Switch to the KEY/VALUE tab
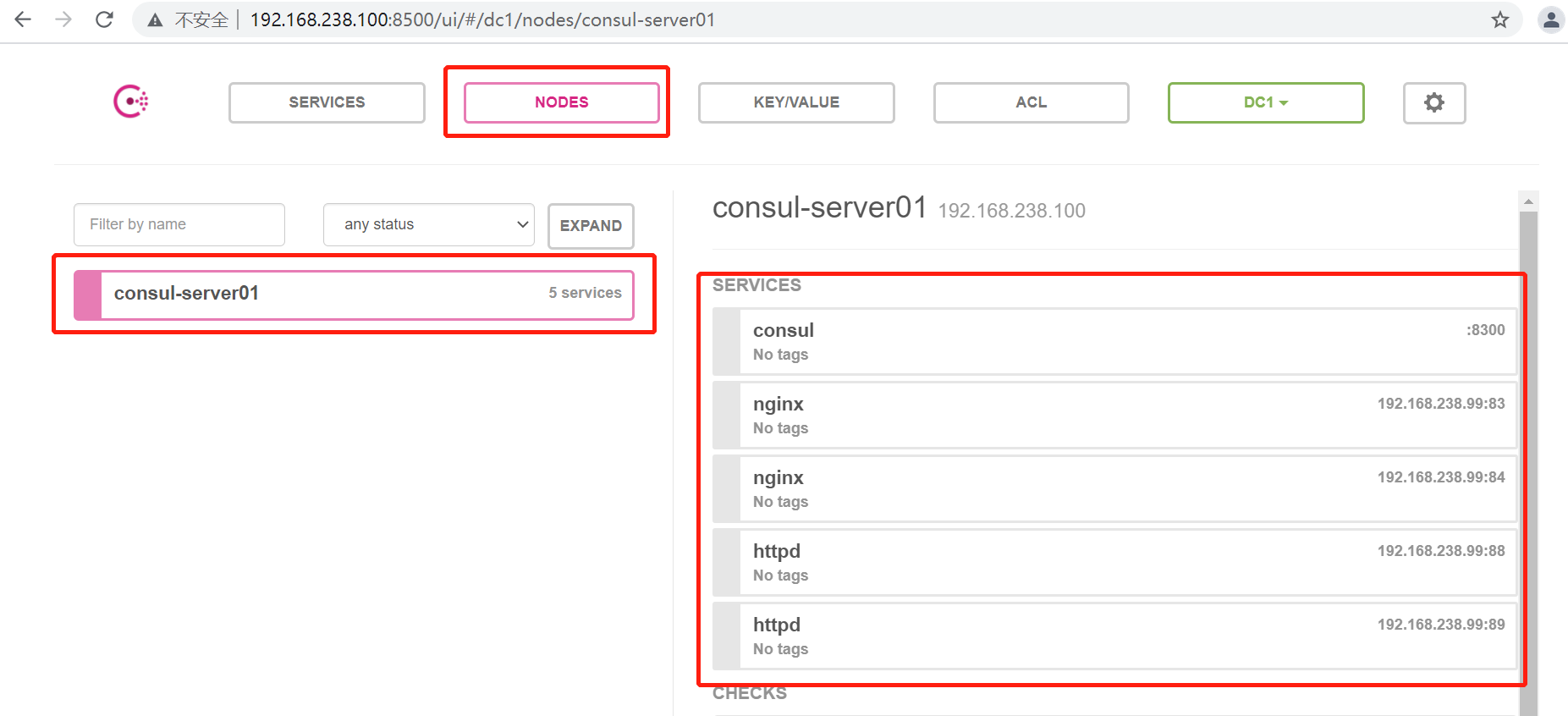Viewport: 1568px width, 716px height. 796,102
